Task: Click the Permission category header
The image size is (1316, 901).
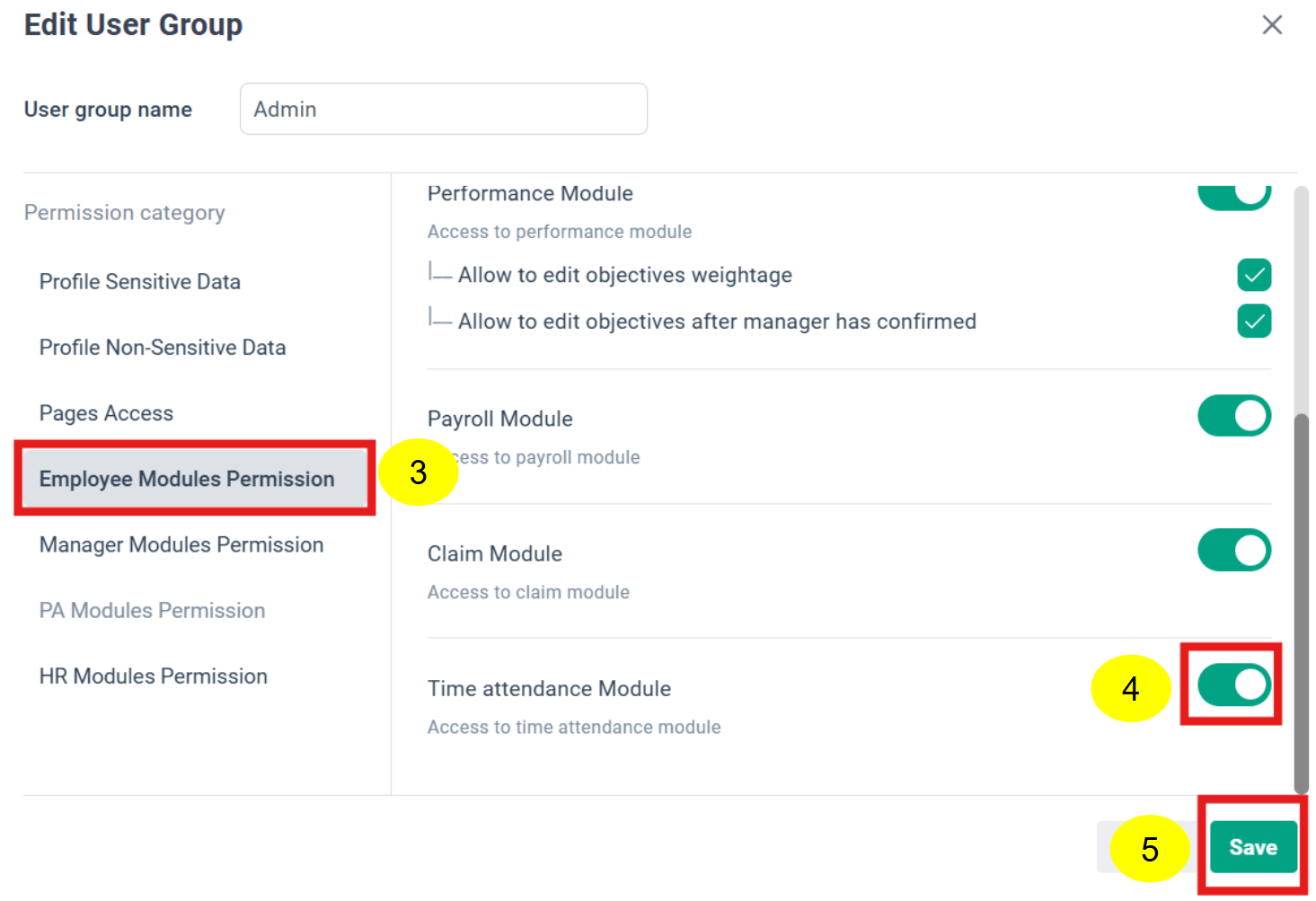Action: (124, 212)
